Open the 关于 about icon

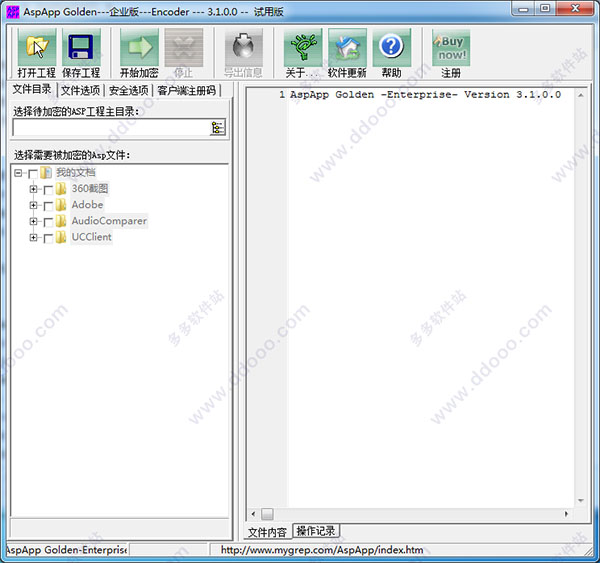(303, 47)
